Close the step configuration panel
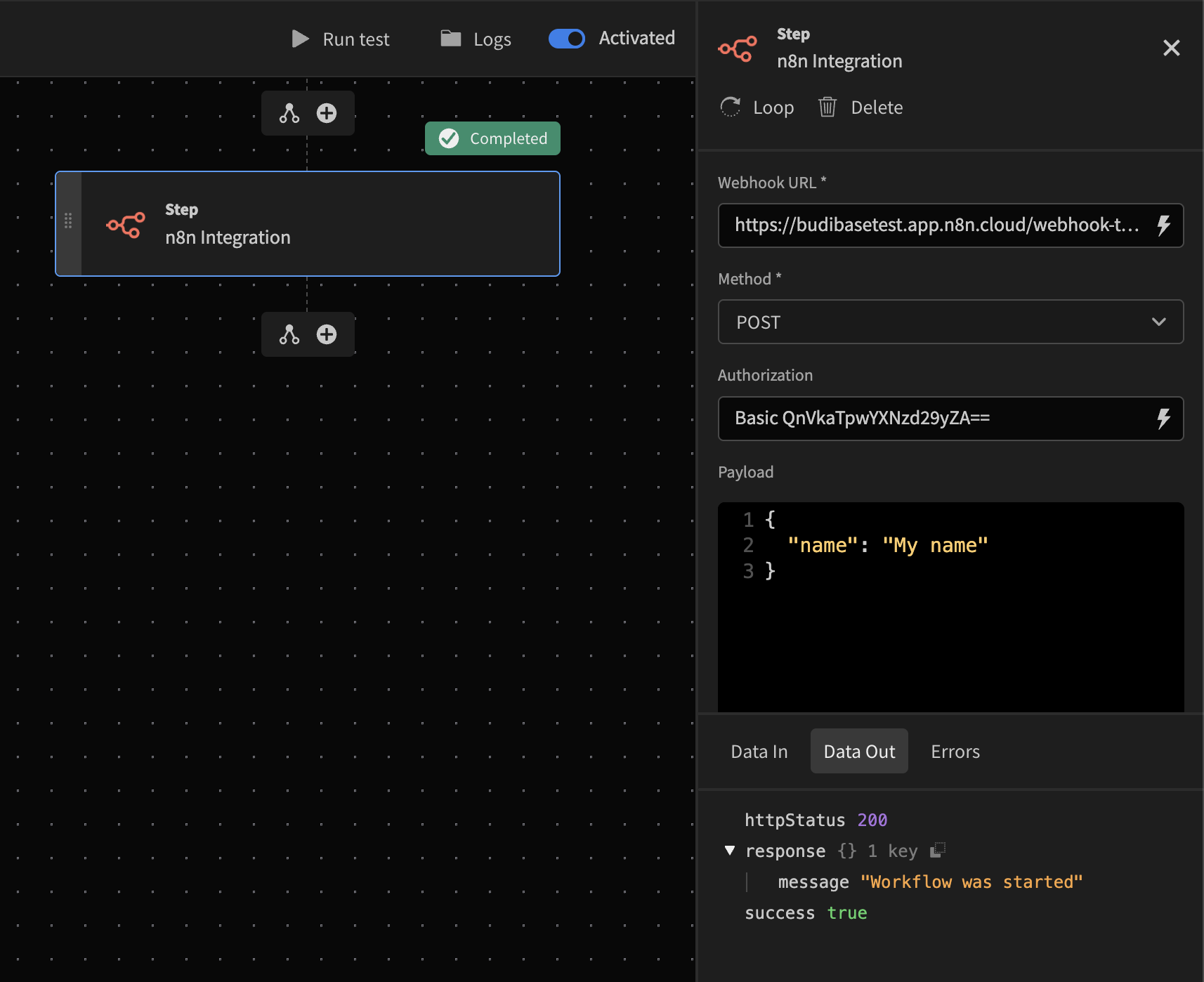The width and height of the screenshot is (1204, 982). (x=1171, y=48)
